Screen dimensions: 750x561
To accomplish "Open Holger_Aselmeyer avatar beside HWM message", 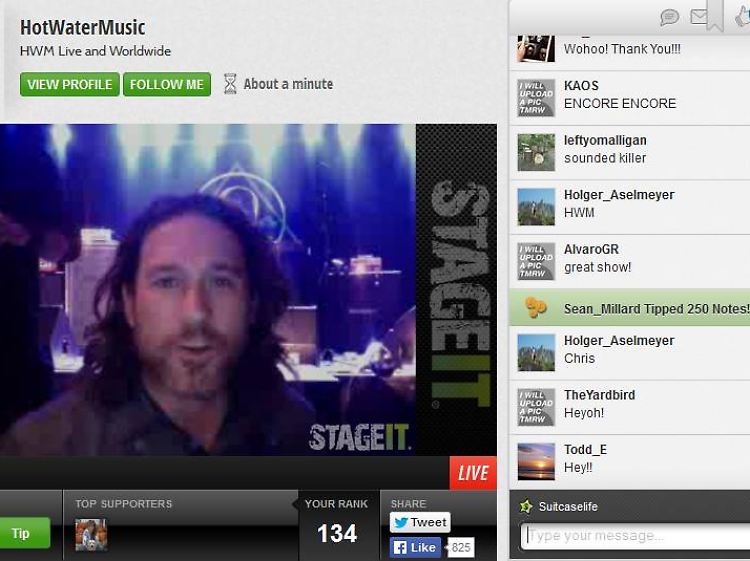I will coord(536,207).
